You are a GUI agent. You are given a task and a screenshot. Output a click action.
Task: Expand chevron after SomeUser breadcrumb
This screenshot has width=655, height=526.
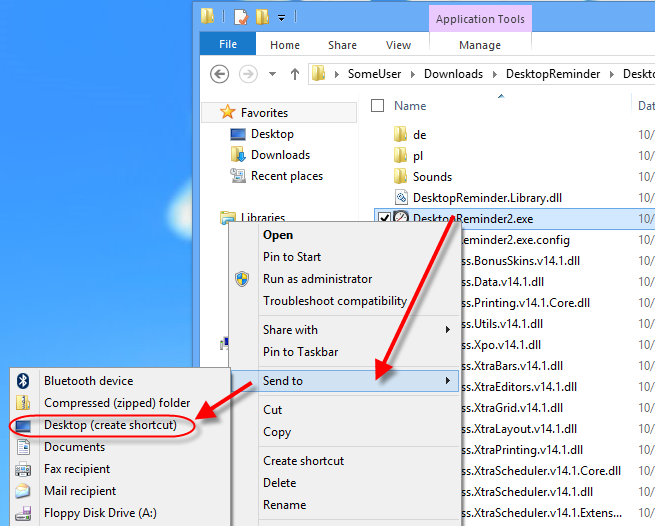click(x=413, y=75)
